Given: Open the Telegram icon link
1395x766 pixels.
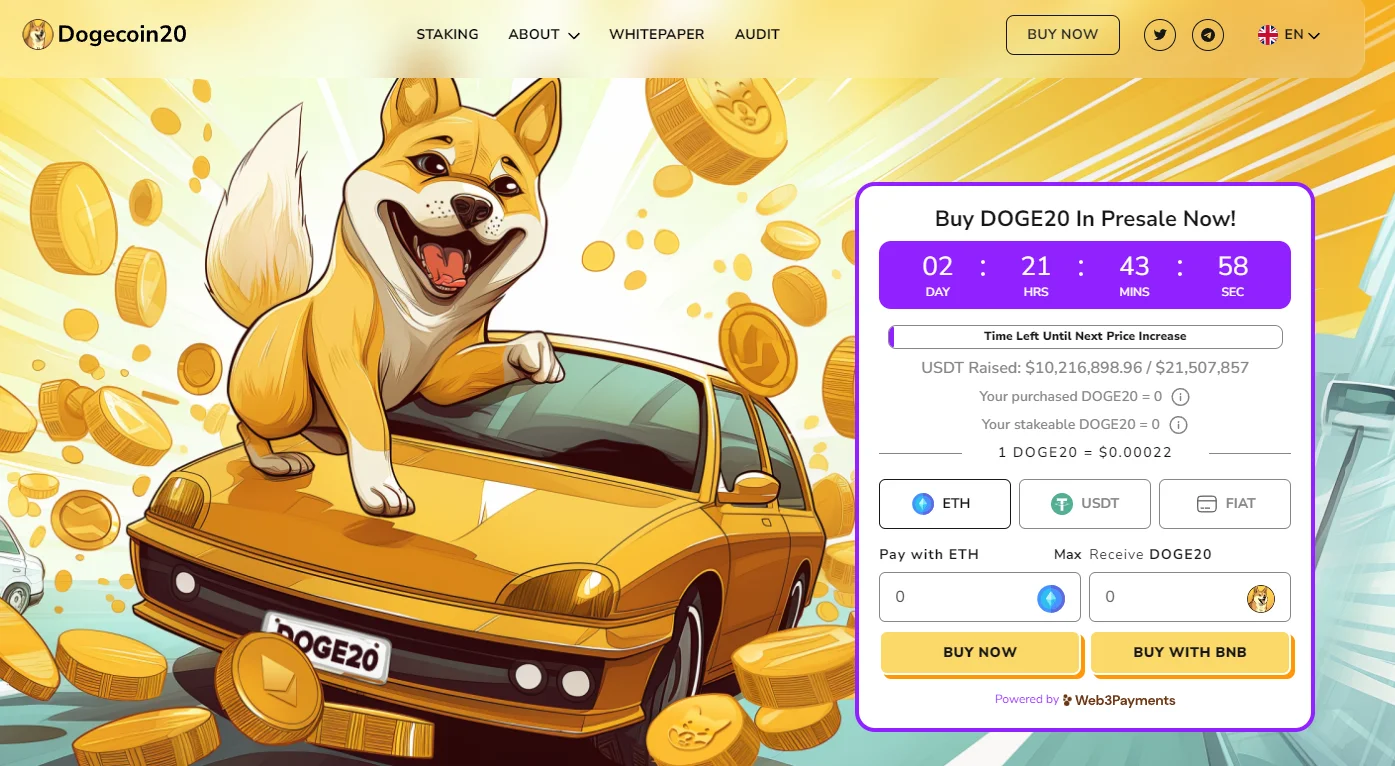Looking at the screenshot, I should [1209, 35].
